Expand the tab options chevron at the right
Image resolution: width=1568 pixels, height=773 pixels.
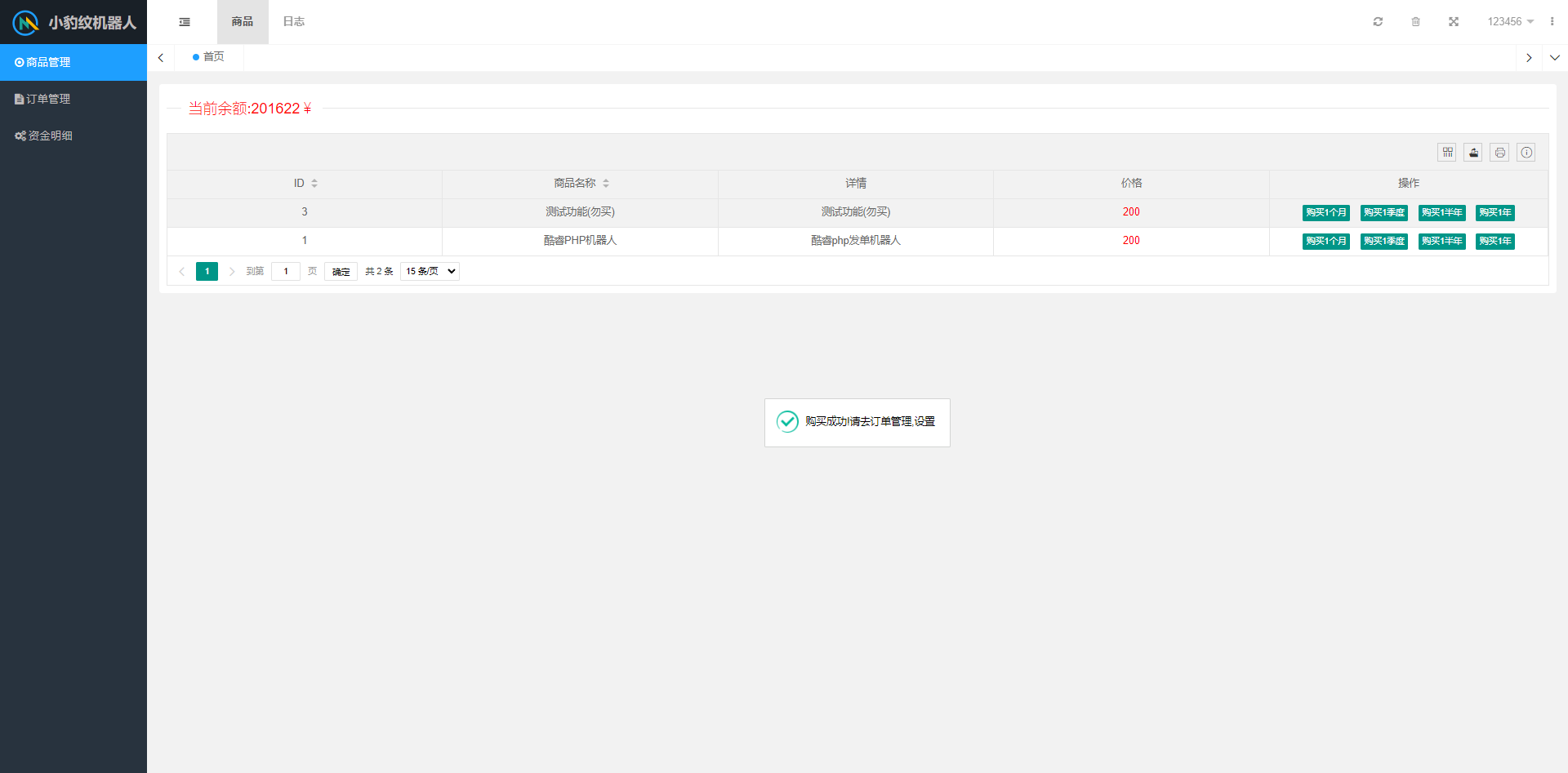[1555, 58]
